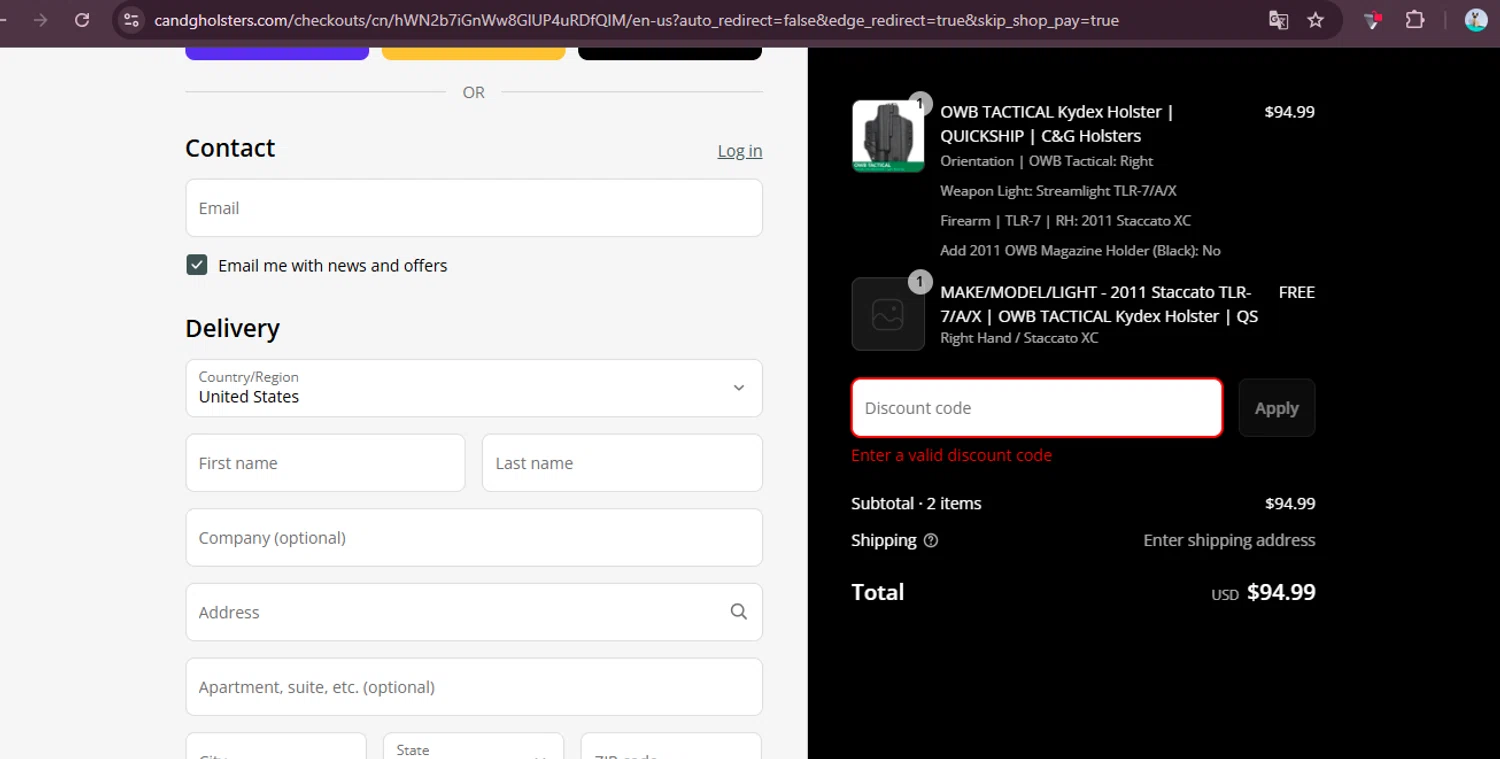Bookmark this page with the star icon

coord(1316,20)
